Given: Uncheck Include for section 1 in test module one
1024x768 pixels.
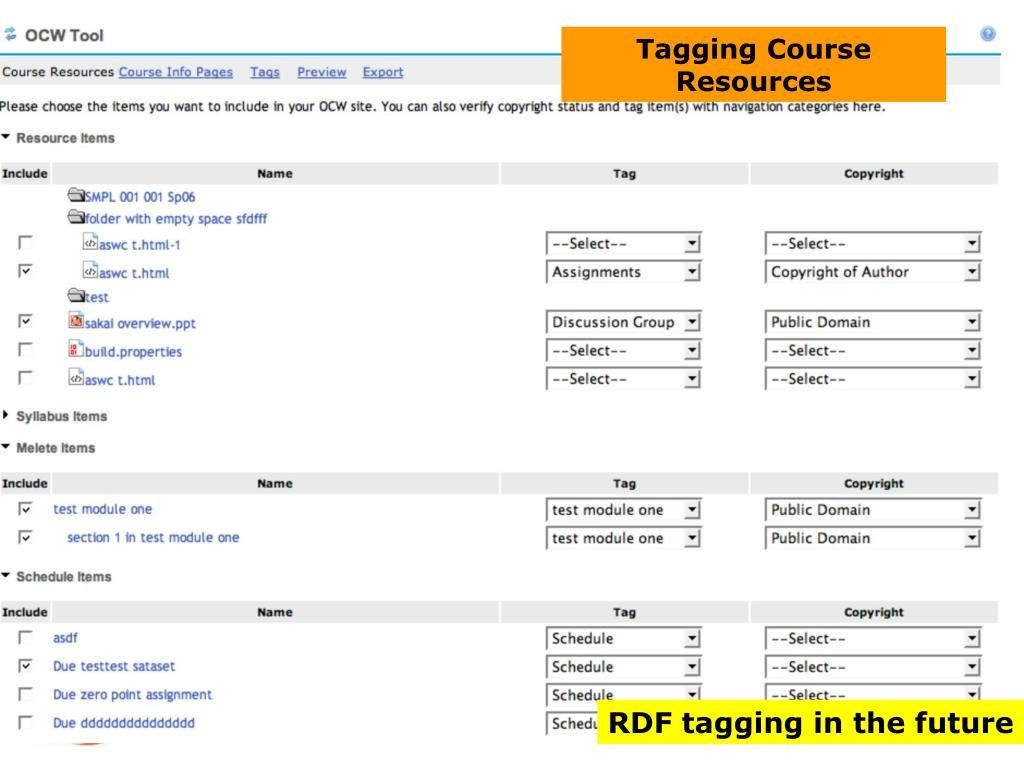Looking at the screenshot, I should pos(25,537).
